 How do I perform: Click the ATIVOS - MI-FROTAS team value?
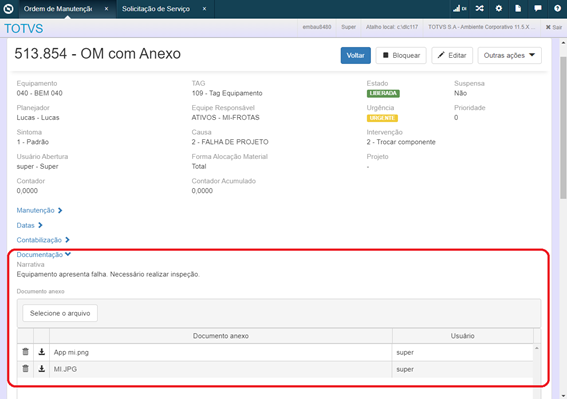(226, 118)
